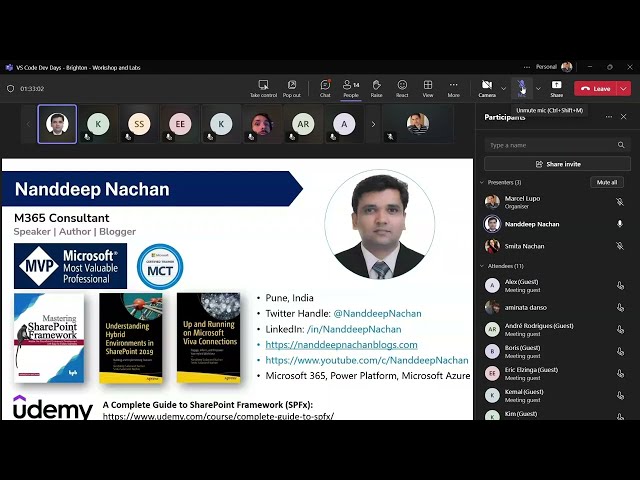Open Participants panel more options
The height and width of the screenshot is (480, 640).
(609, 117)
